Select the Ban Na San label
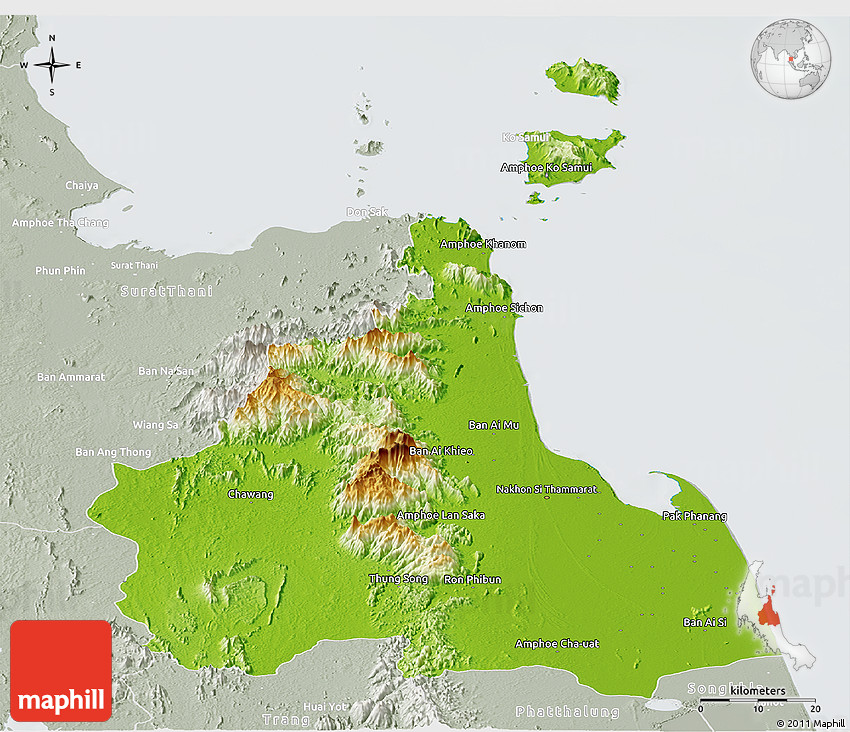Screen dimensions: 850x732 point(166,371)
